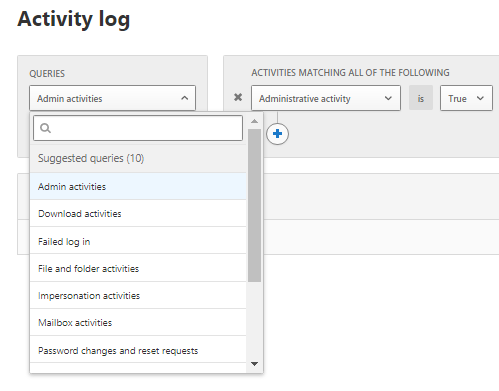Click the scrollbar up arrow
This screenshot has height=391, width=499.
coord(254,121)
